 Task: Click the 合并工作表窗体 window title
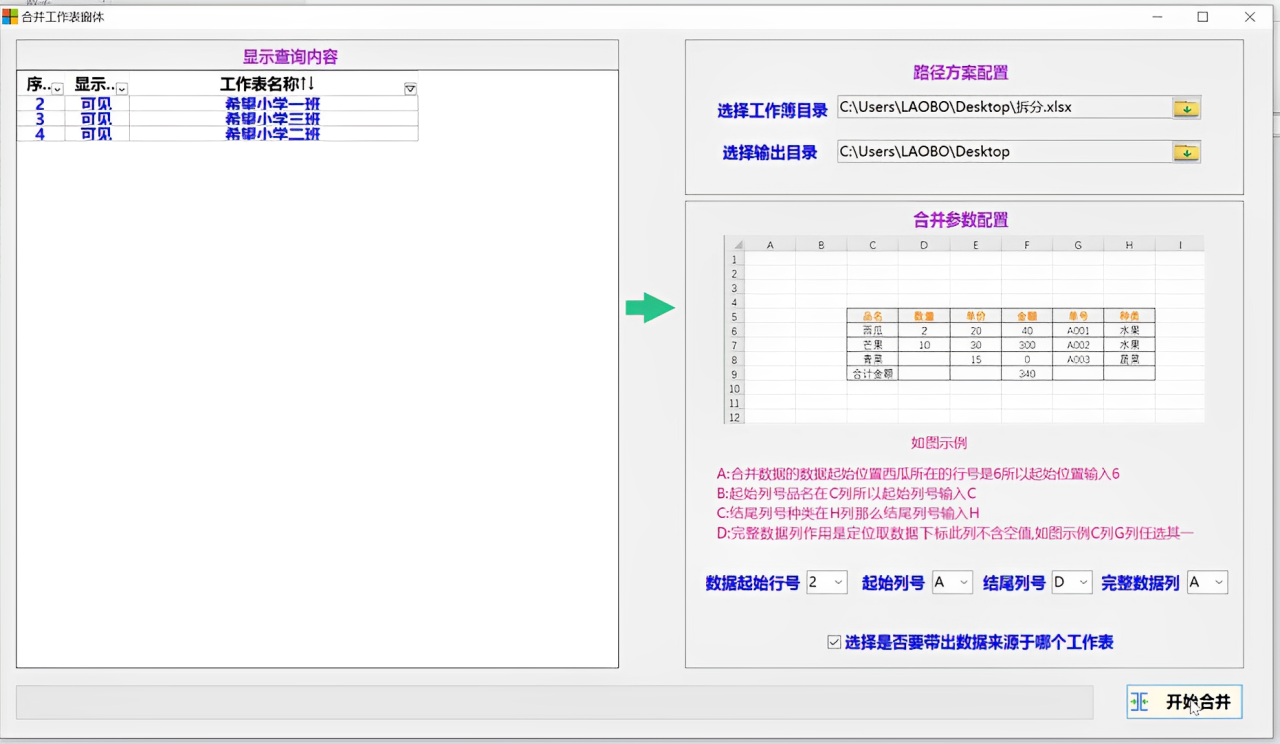tap(63, 17)
